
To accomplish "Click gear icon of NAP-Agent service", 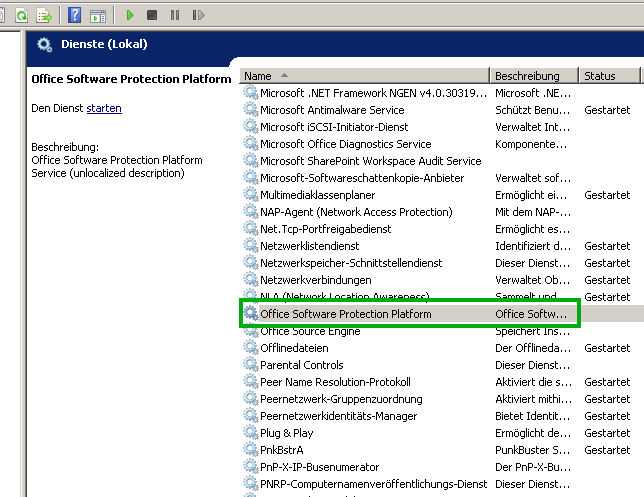I will [x=251, y=212].
